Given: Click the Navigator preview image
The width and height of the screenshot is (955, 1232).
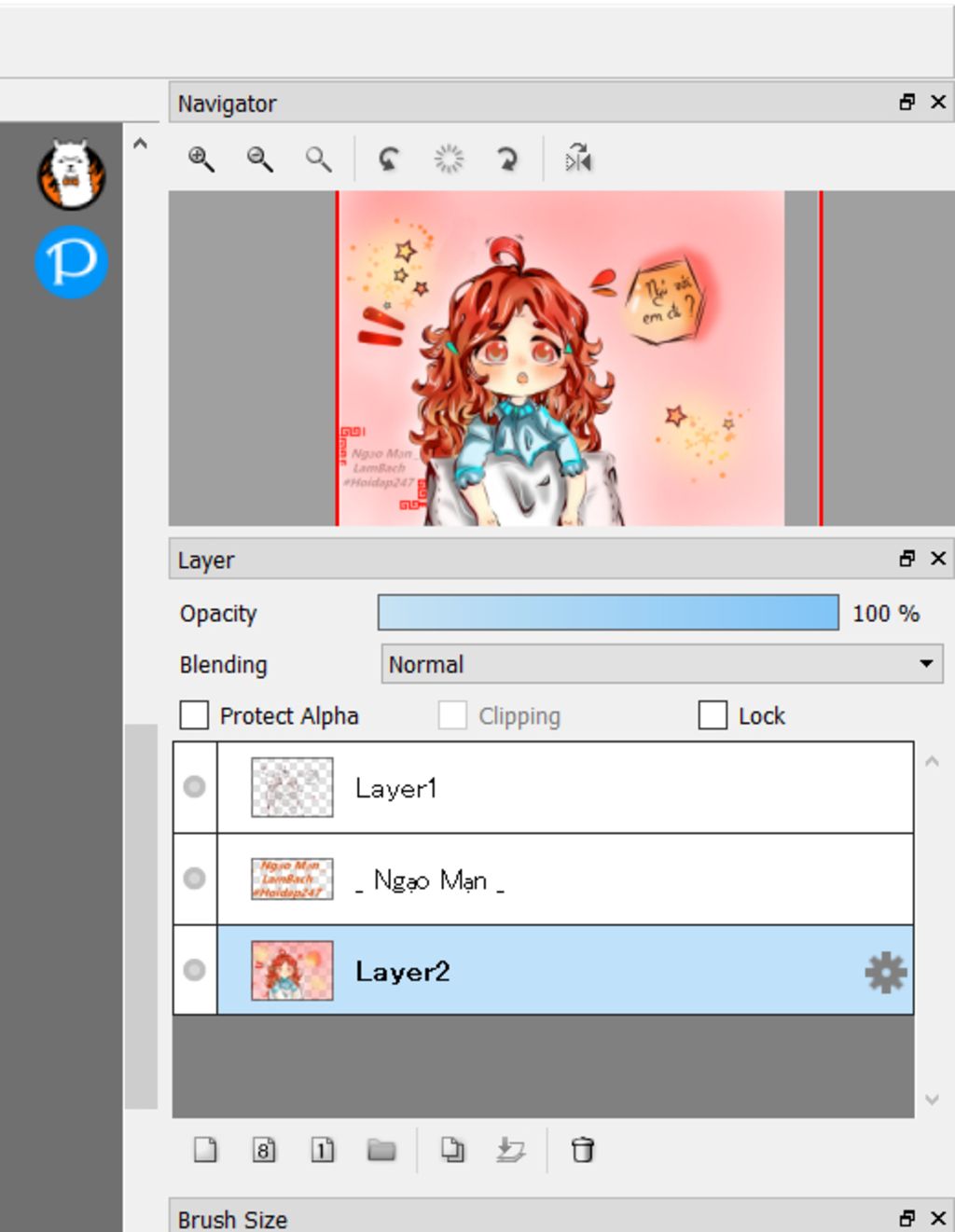Looking at the screenshot, I should pyautogui.click(x=561, y=358).
